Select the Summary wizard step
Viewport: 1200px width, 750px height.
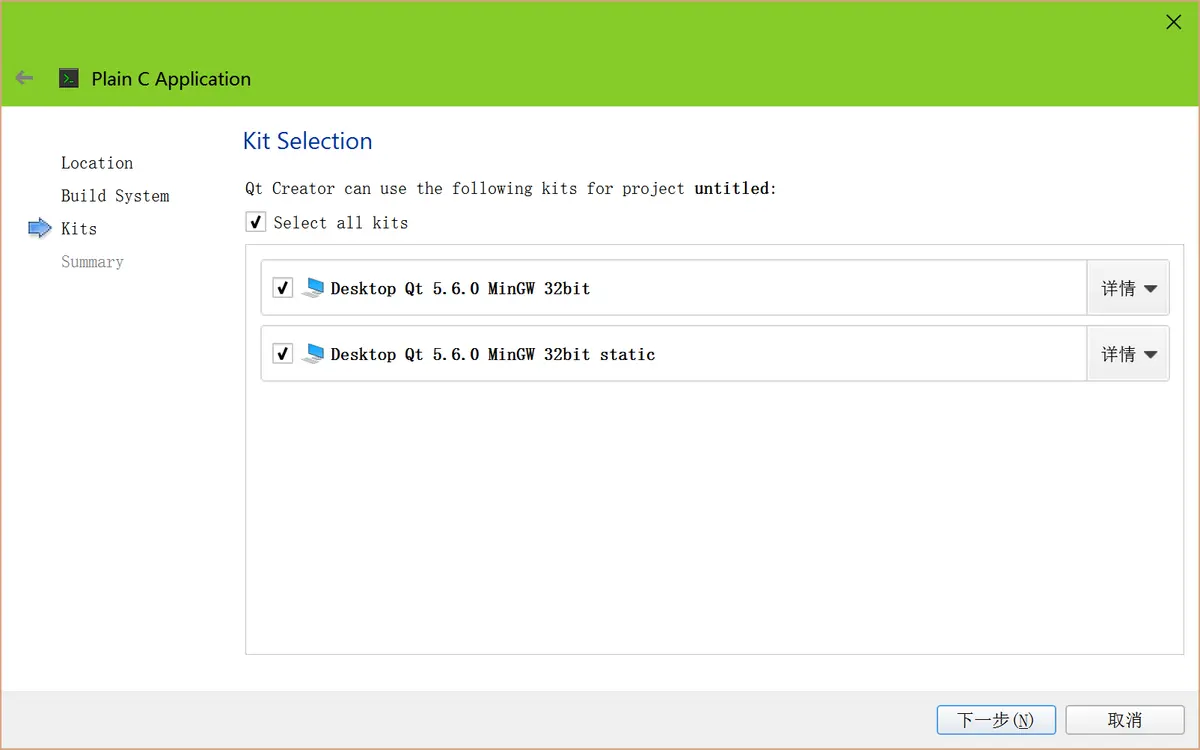[x=92, y=262]
